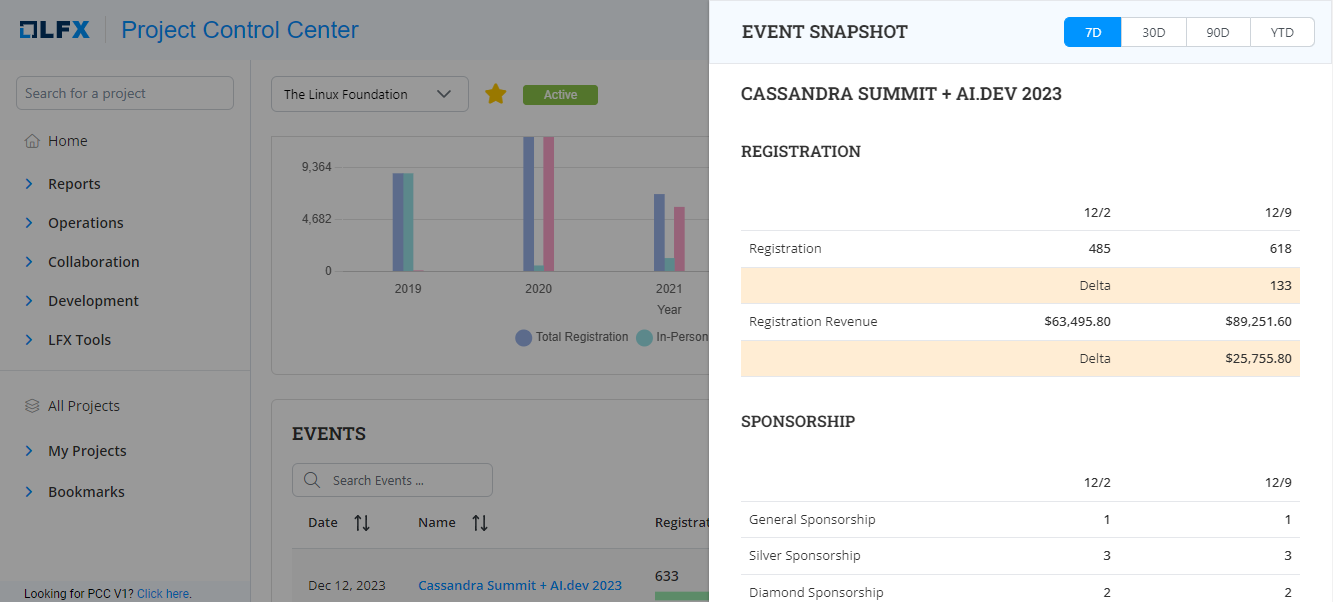Click the Home house icon
1333x602 pixels.
click(33, 141)
